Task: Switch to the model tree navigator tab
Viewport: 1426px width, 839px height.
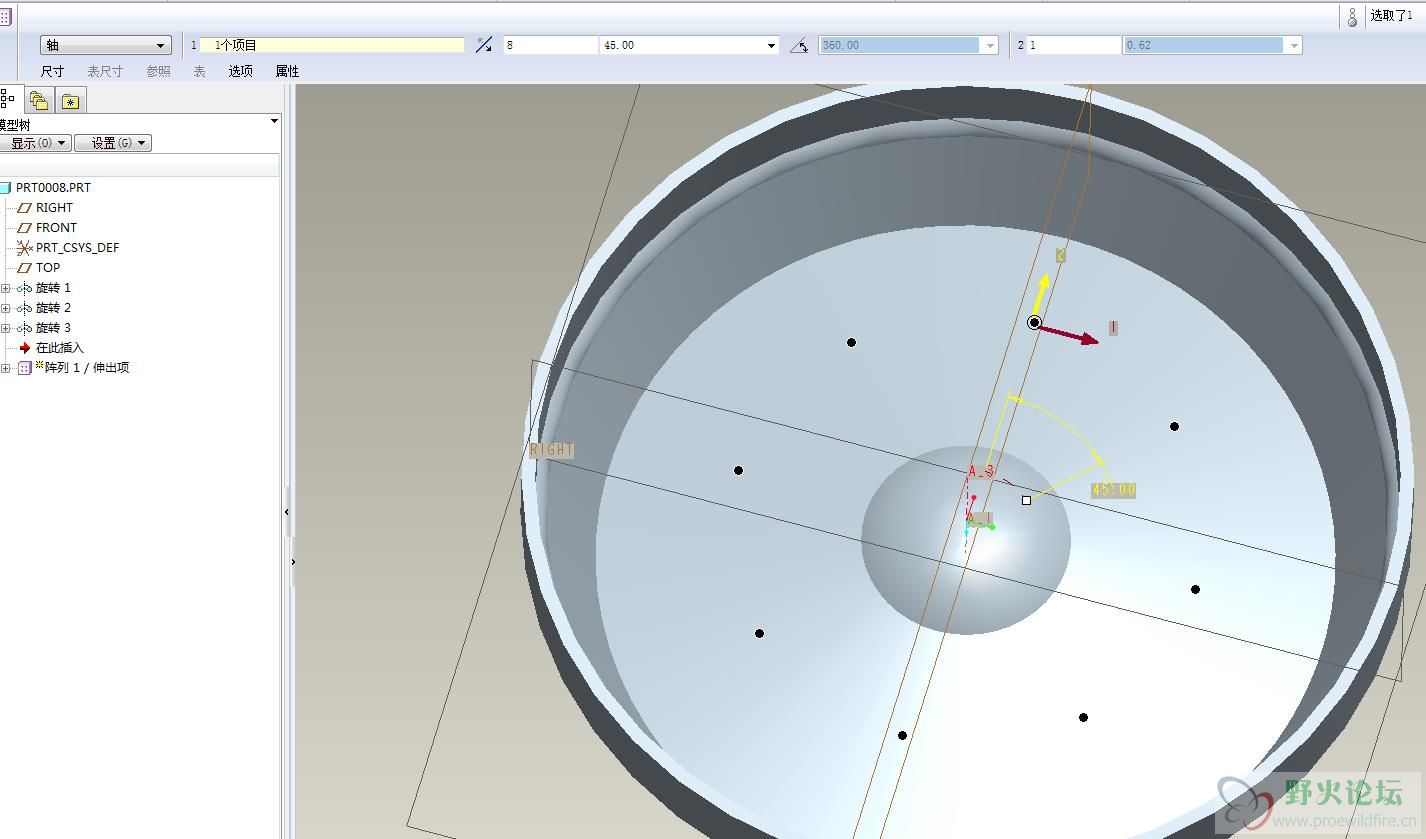Action: (x=9, y=99)
